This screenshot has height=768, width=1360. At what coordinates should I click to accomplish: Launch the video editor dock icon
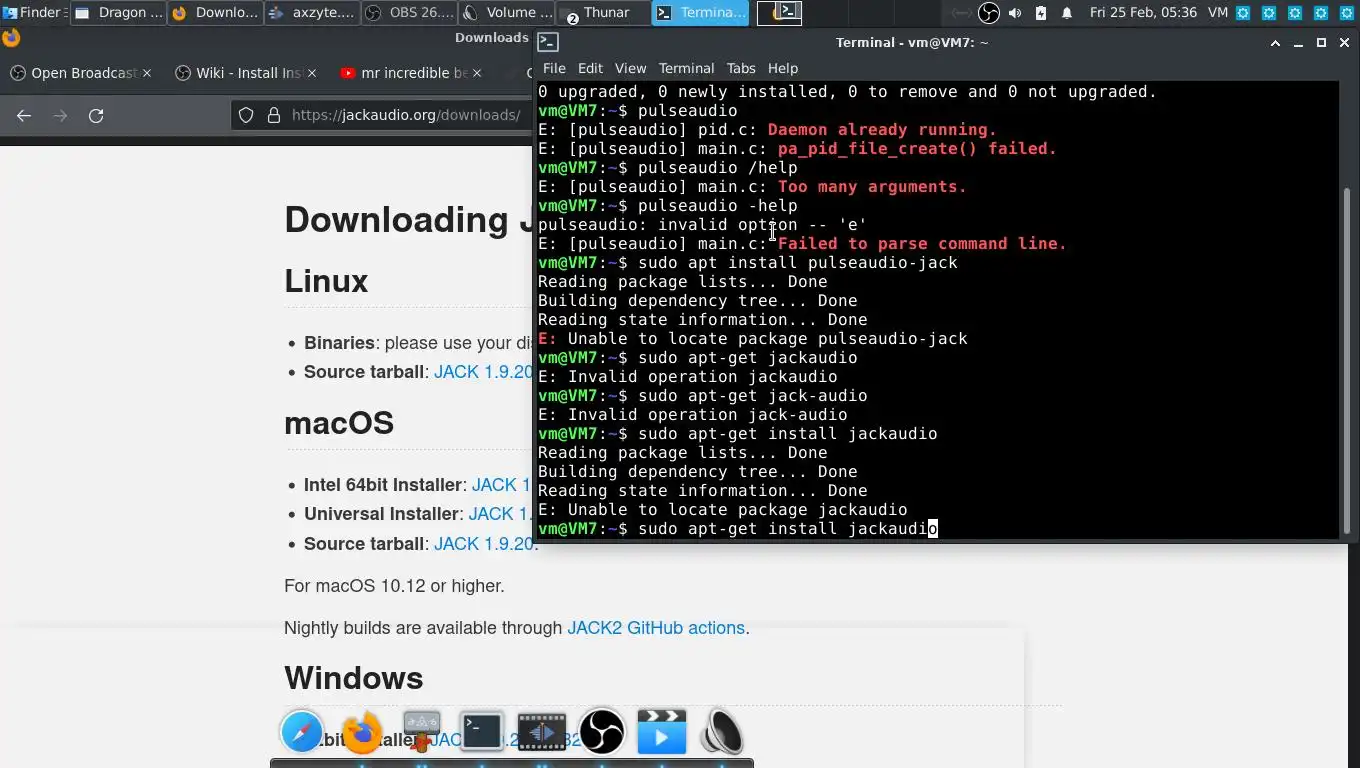(542, 732)
